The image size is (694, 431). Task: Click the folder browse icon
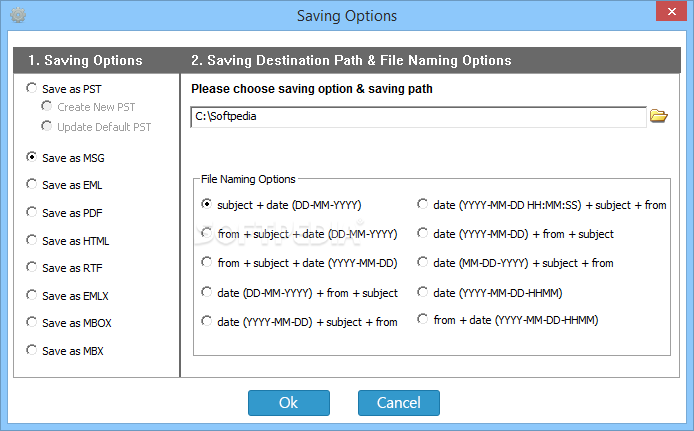point(659,116)
